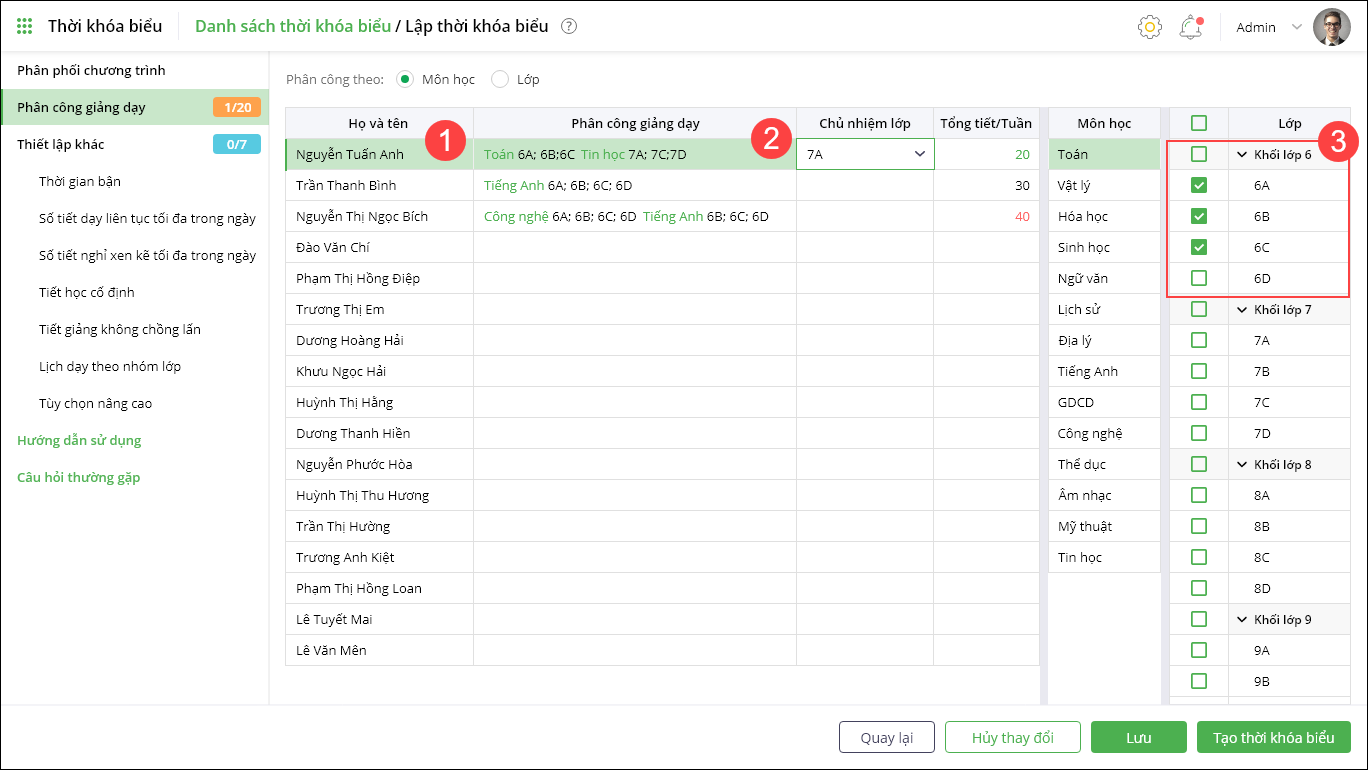Screen dimensions: 1368x770
Task: Tick the select-all classes header checkbox
Action: coord(1199,123)
